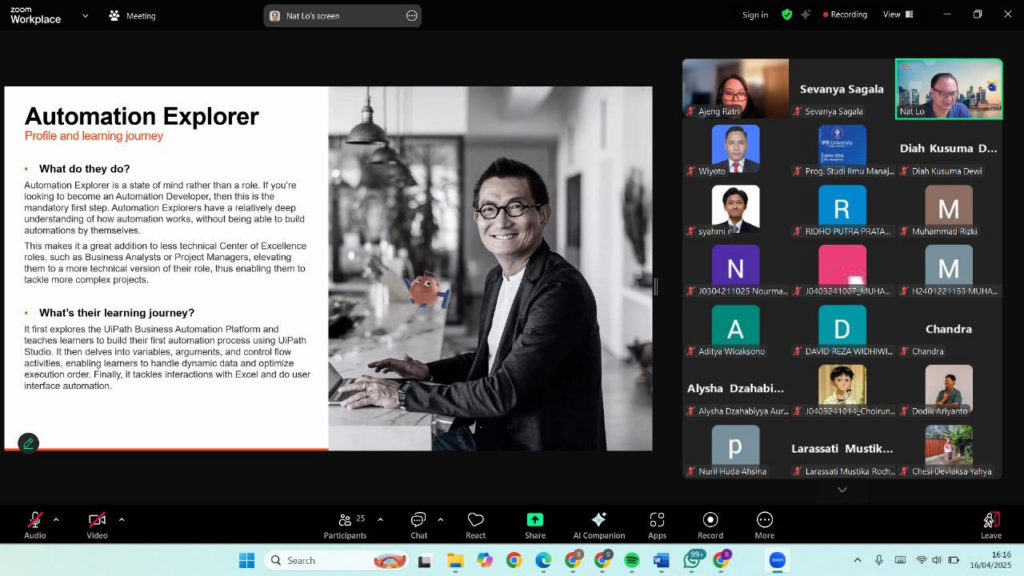Screen dimensions: 1024x576
Task: Open options ellipsis for Nat Lo's screen
Action: (411, 16)
